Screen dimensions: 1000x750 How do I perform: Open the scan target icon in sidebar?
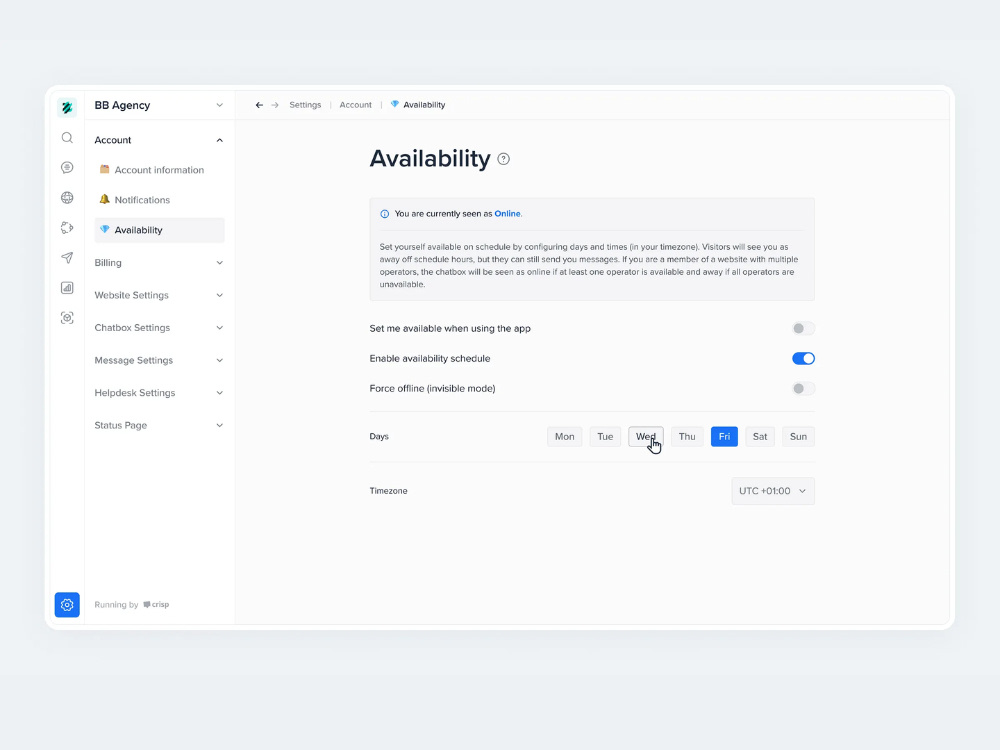tap(67, 318)
